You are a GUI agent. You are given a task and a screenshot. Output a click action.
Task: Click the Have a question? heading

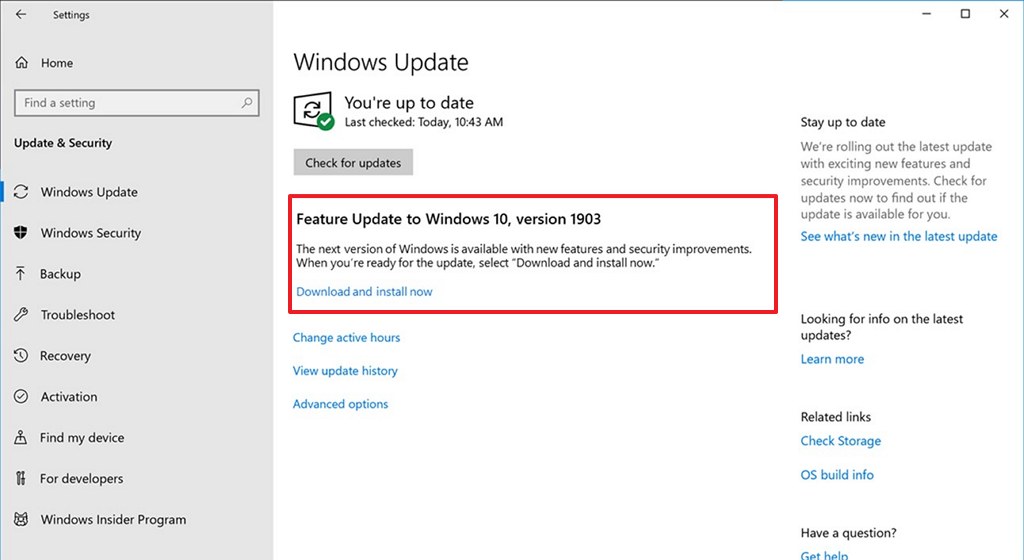(848, 533)
